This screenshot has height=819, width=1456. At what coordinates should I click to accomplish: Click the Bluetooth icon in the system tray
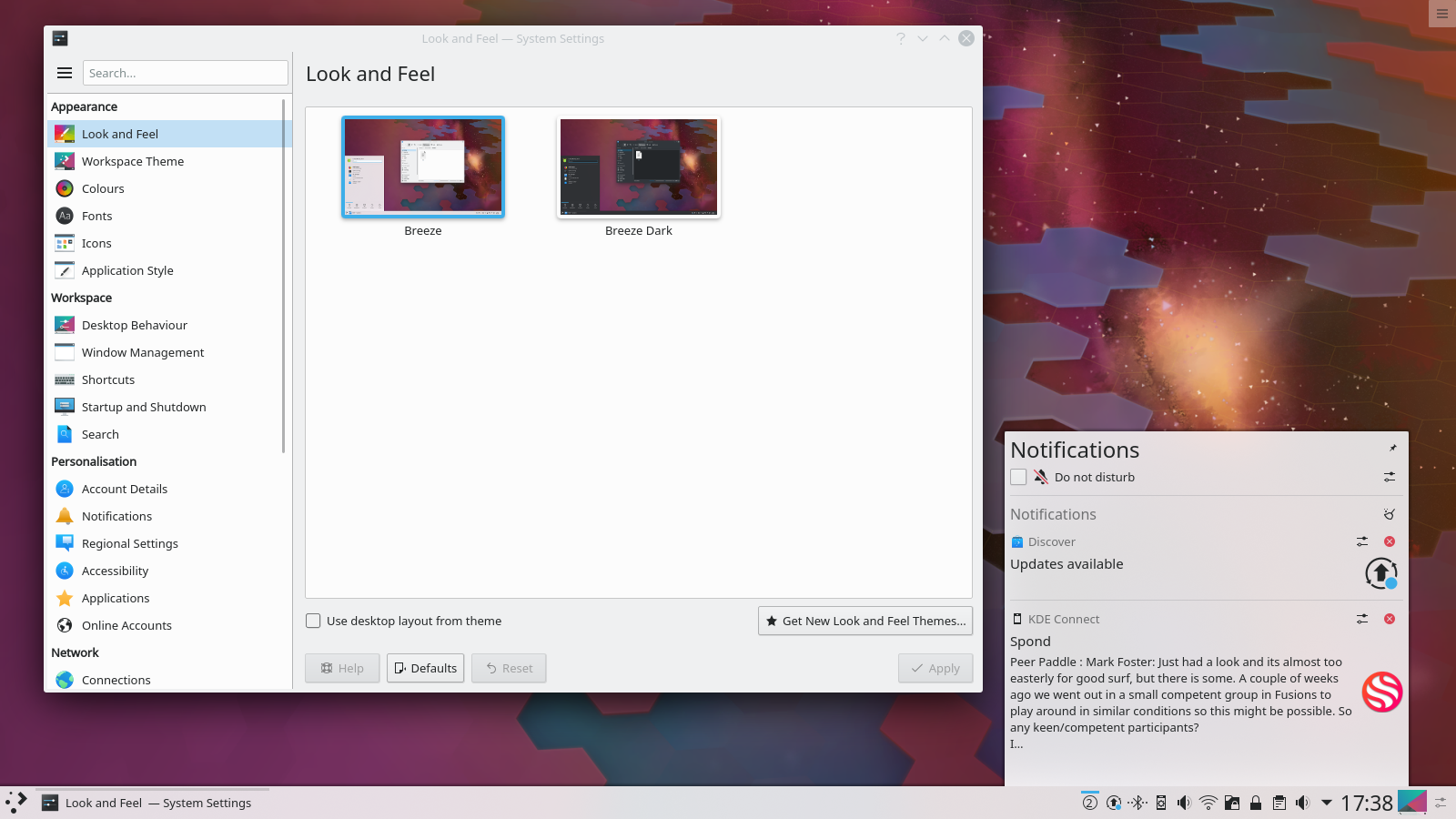click(1137, 803)
